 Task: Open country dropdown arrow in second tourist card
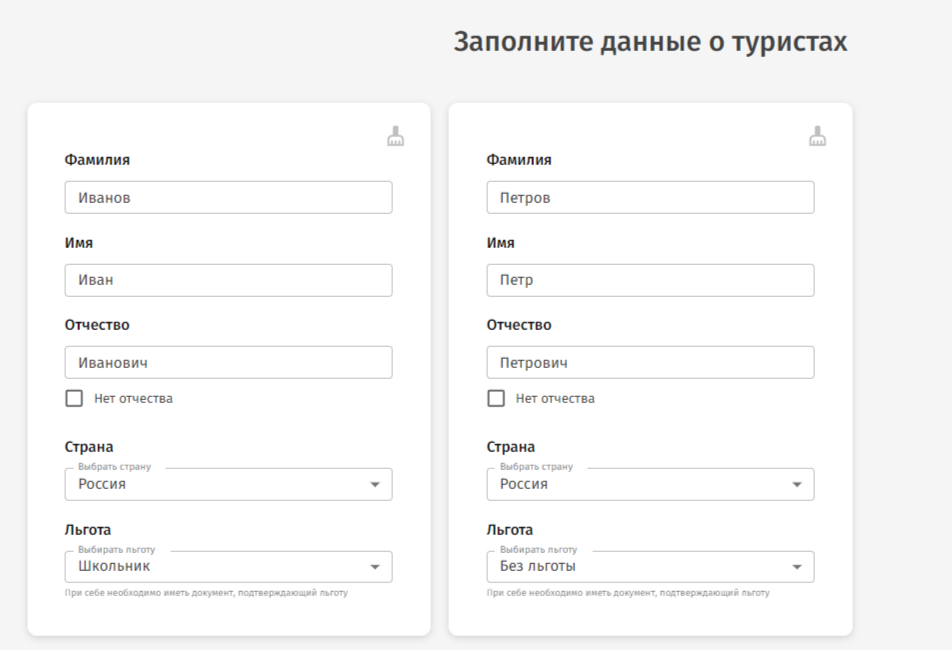point(797,485)
